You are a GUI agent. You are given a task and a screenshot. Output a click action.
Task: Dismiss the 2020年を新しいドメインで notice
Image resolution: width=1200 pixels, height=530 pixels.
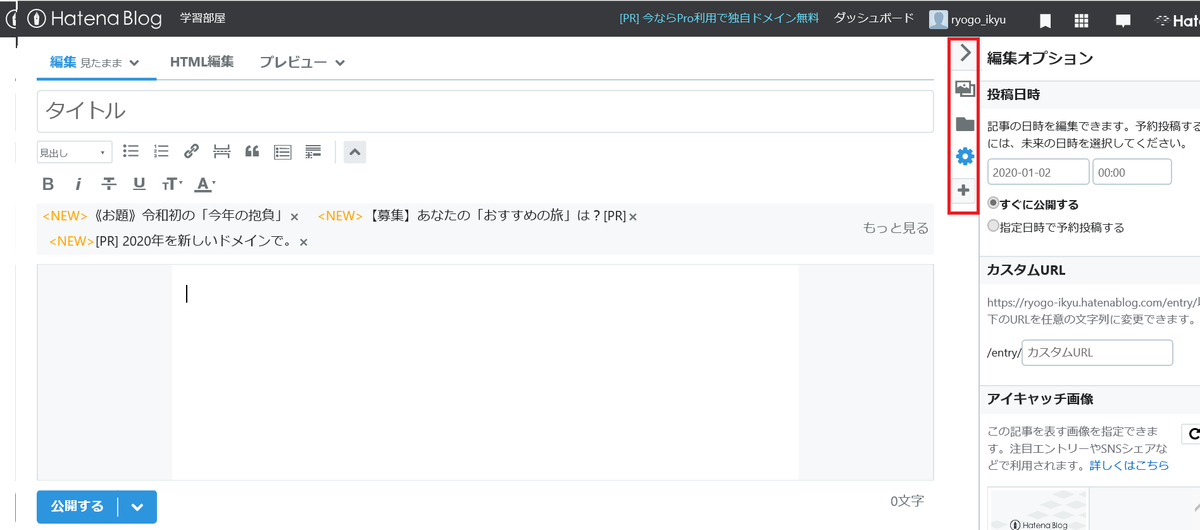coord(304,243)
